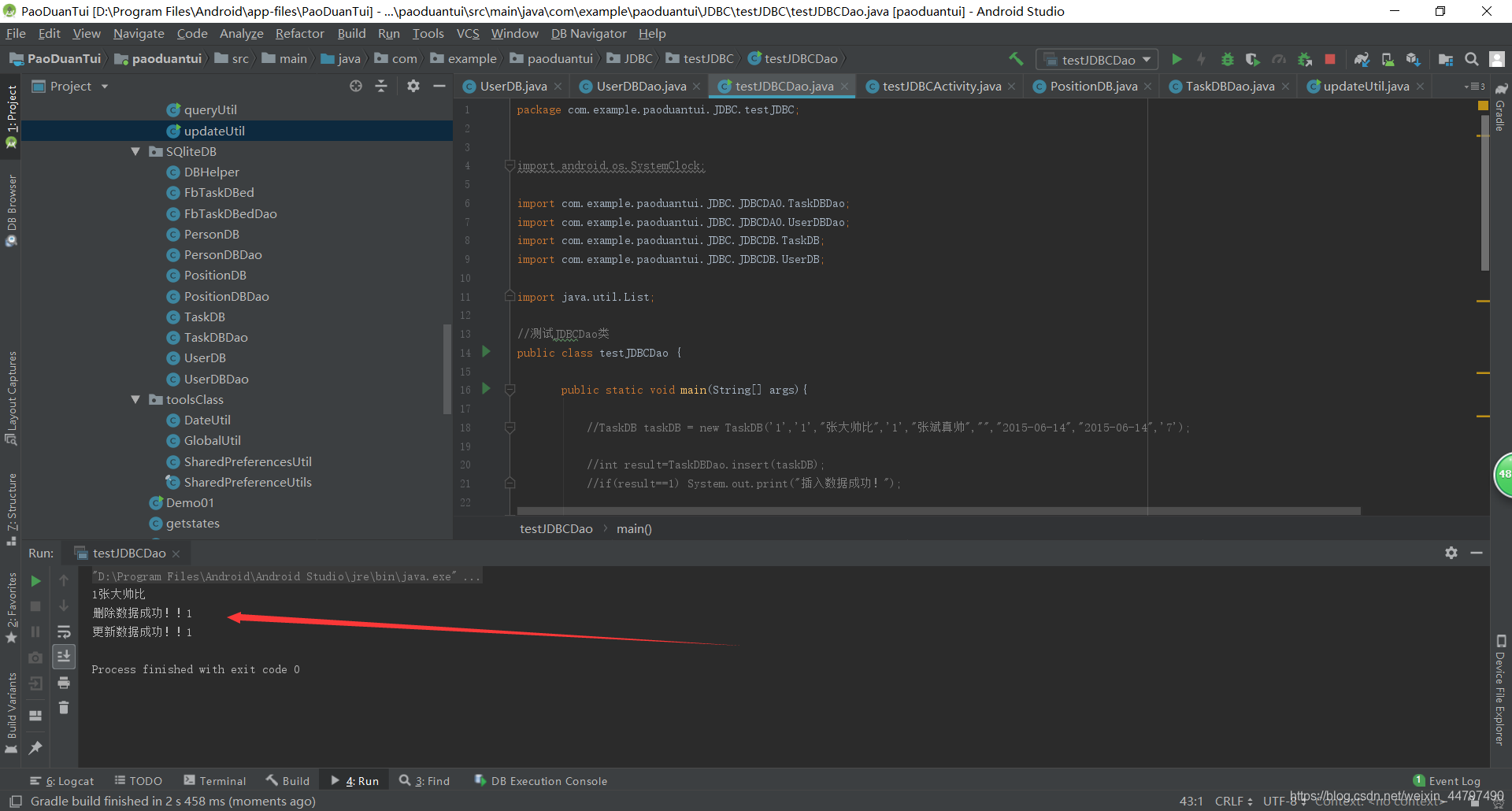The height and width of the screenshot is (811, 1512).
Task: Toggle the Gradle side panel
Action: click(1501, 106)
